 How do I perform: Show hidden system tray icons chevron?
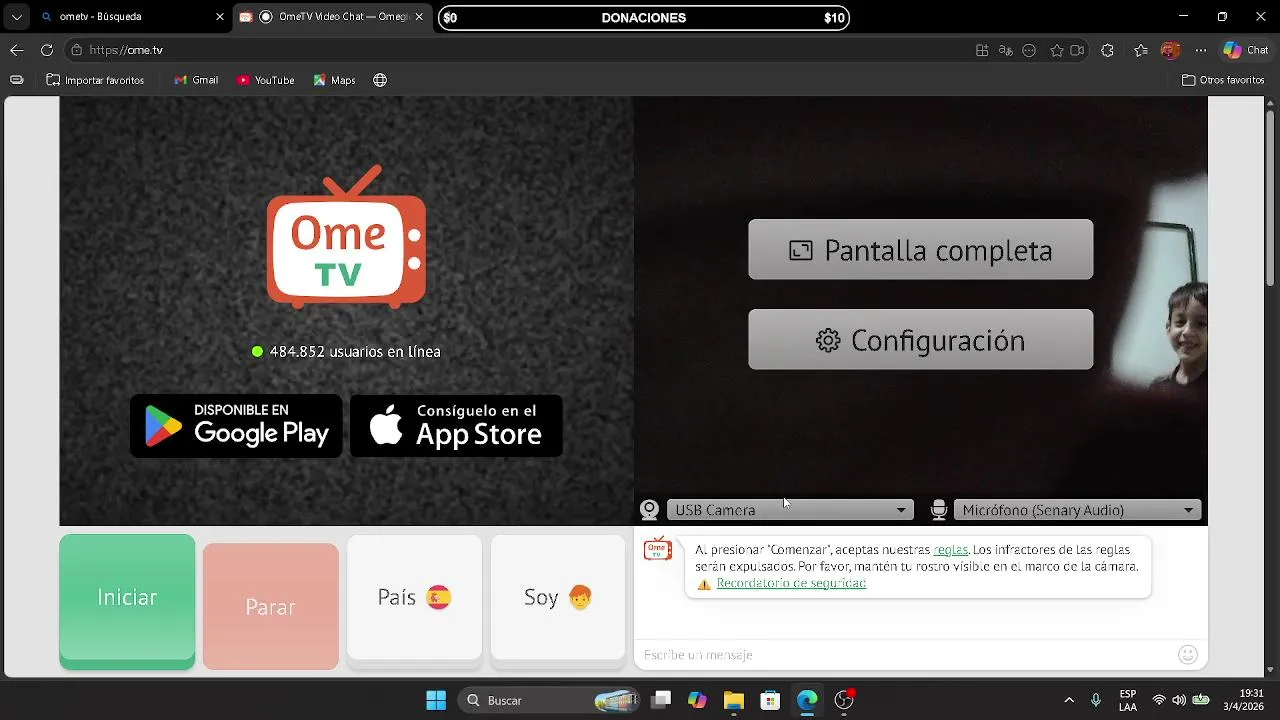tap(1069, 700)
